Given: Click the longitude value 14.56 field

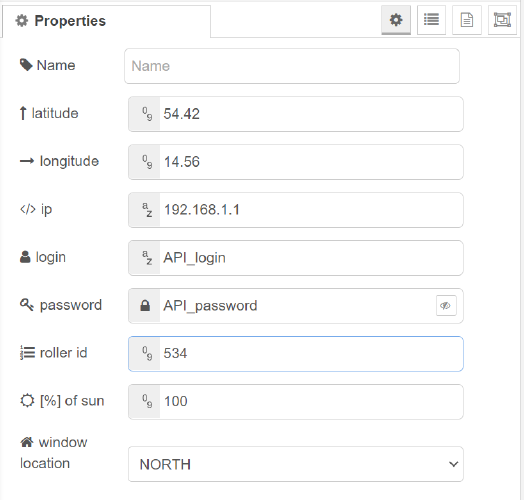Looking at the screenshot, I should pos(311,162).
